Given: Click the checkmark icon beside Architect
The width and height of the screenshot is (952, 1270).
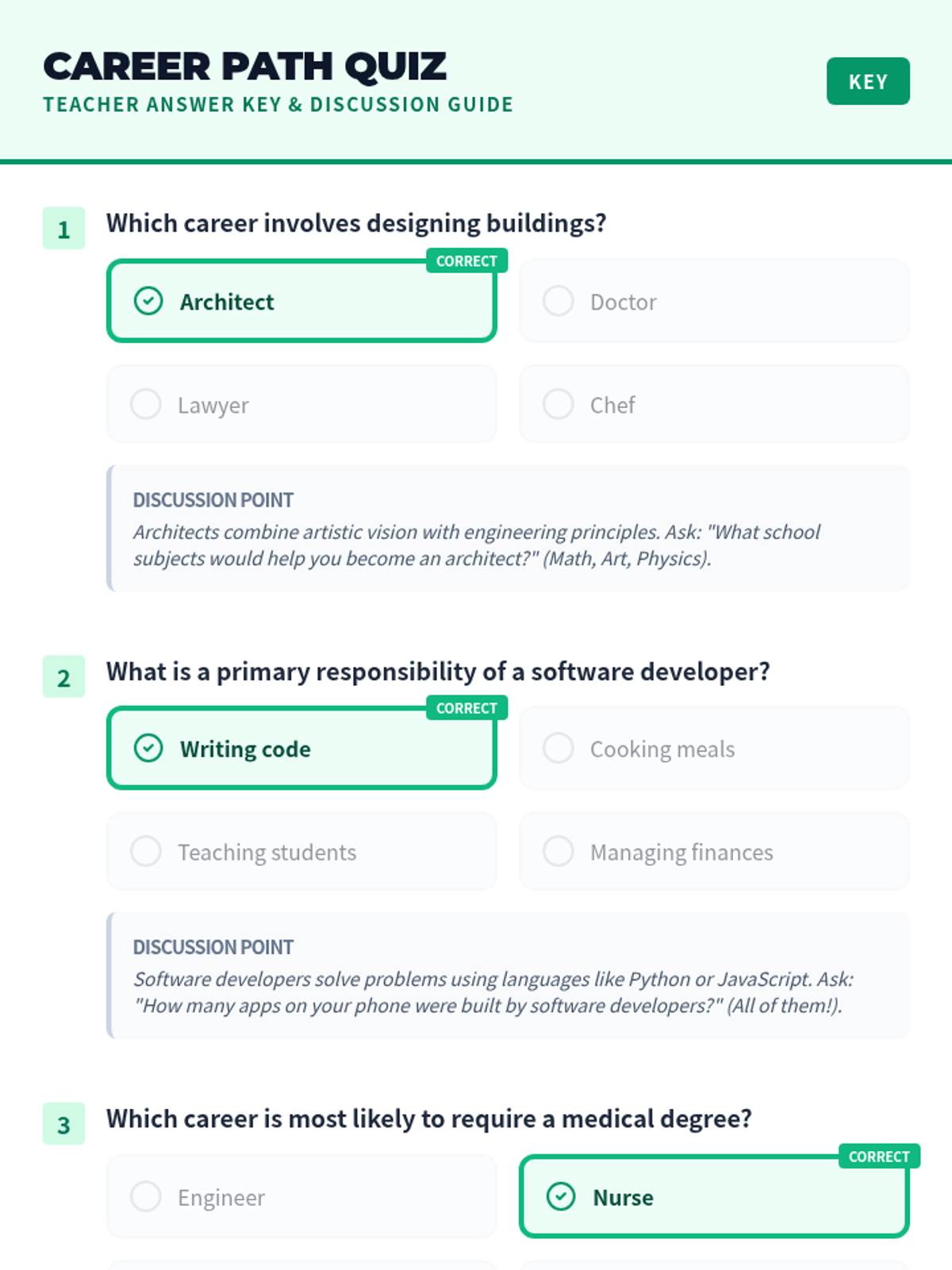Looking at the screenshot, I should tap(148, 301).
